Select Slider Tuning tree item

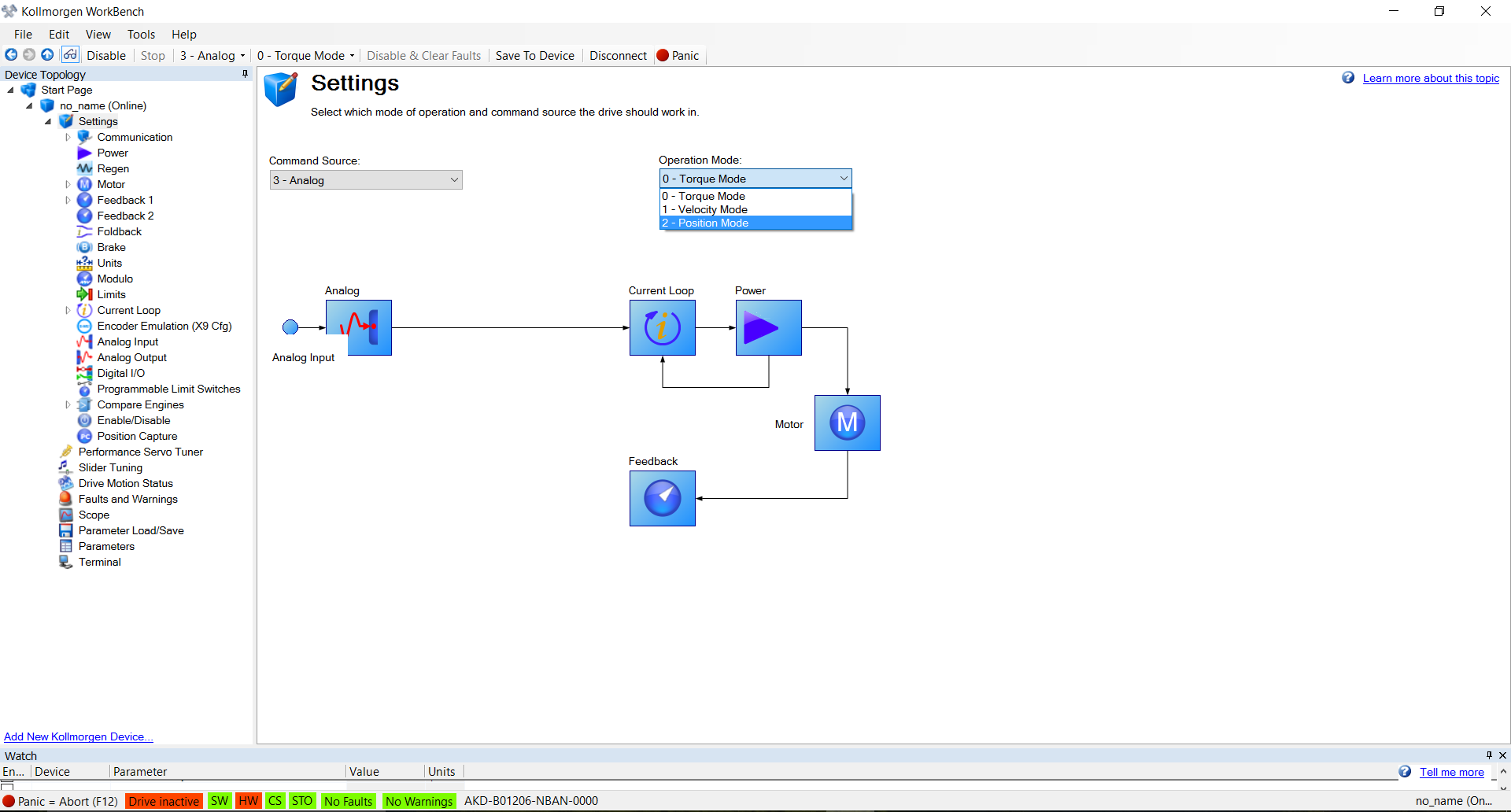pos(110,467)
